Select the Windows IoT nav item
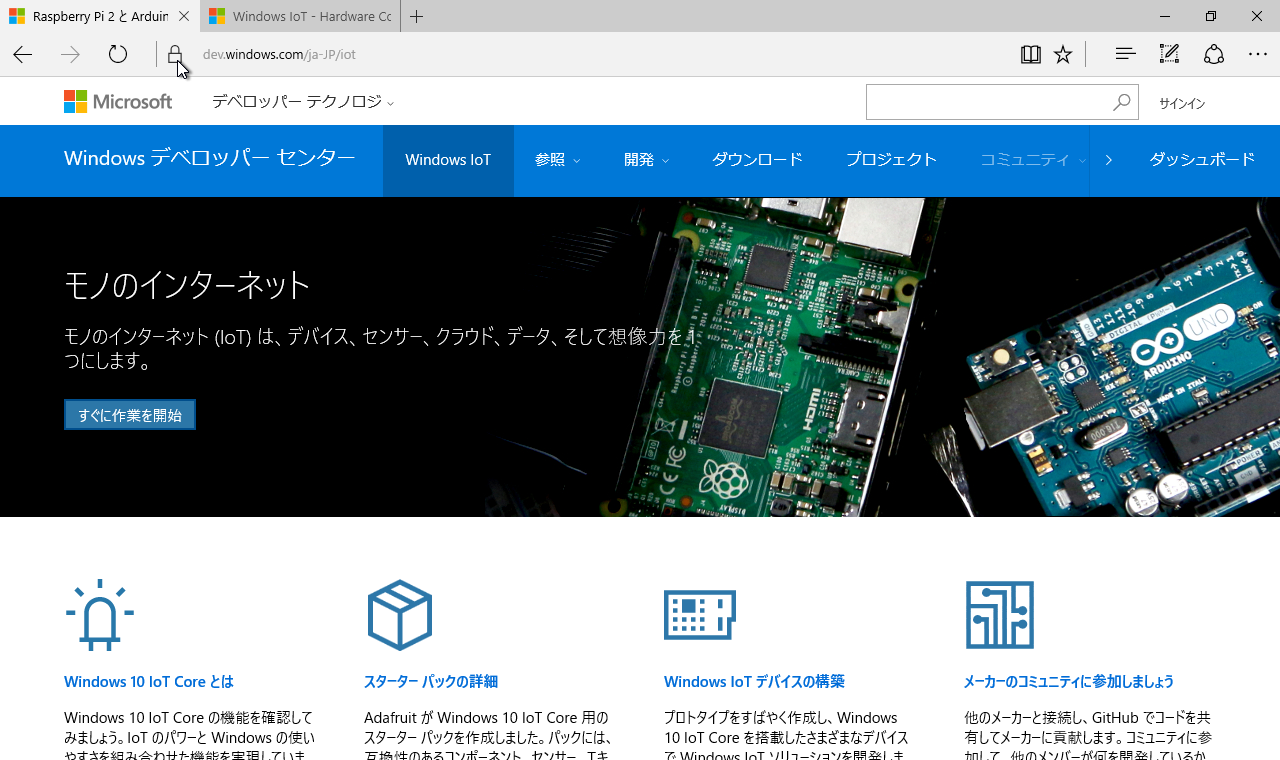The width and height of the screenshot is (1280, 760). [x=448, y=160]
